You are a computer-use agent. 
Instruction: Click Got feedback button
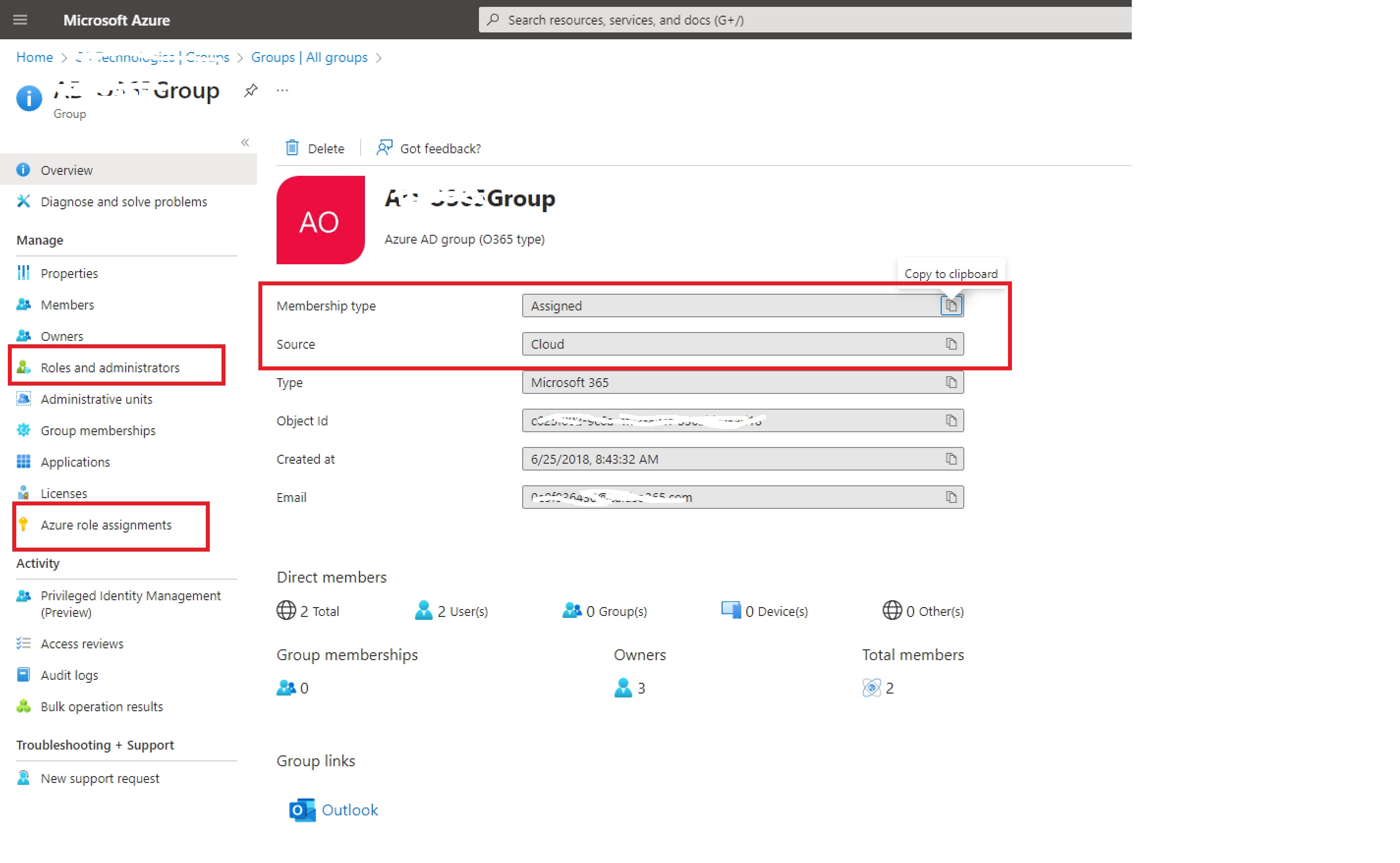pos(429,148)
